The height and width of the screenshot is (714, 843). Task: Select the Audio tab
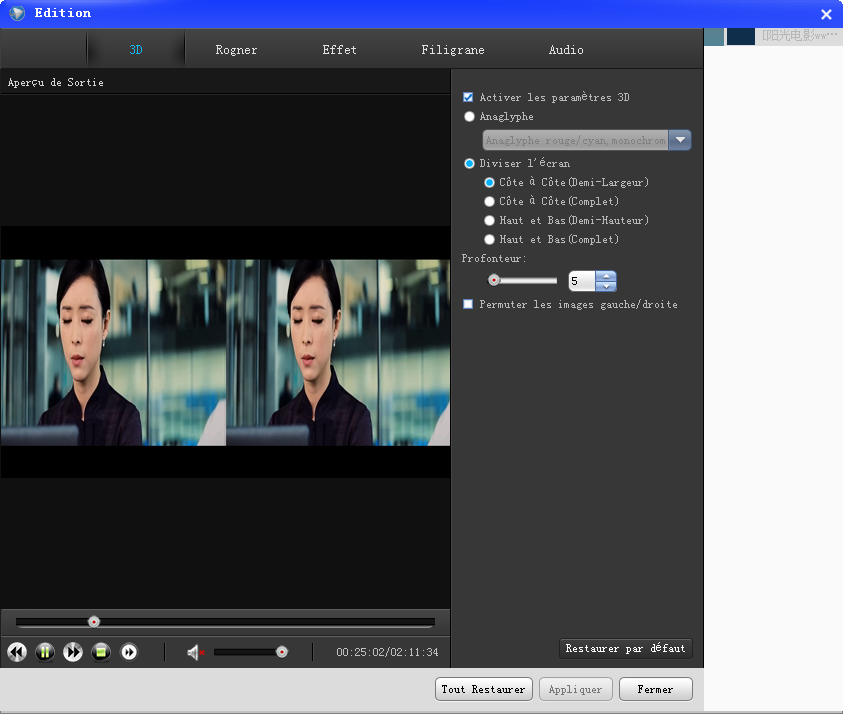(566, 49)
